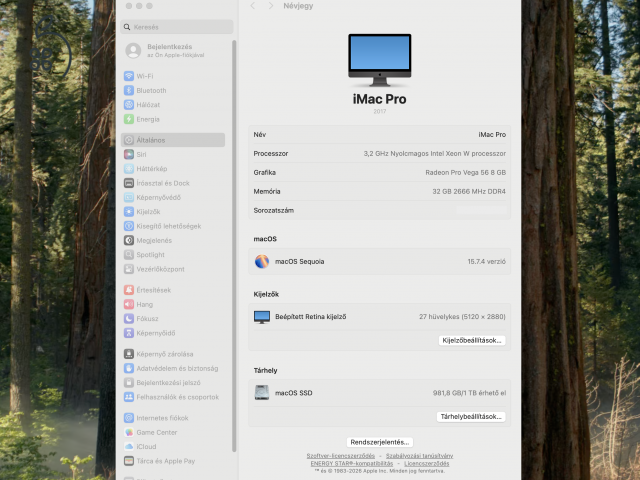This screenshot has width=640, height=480.
Task: Open Képernyő zárolása icon
Action: (x=129, y=354)
